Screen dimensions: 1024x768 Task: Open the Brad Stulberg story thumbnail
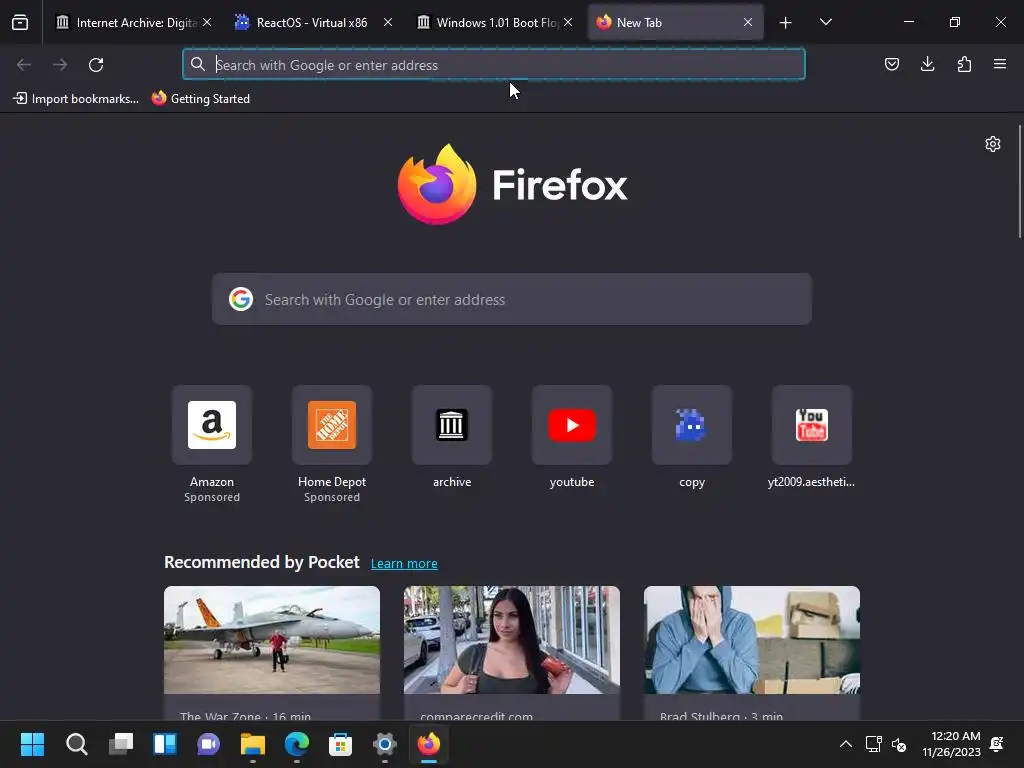point(752,640)
